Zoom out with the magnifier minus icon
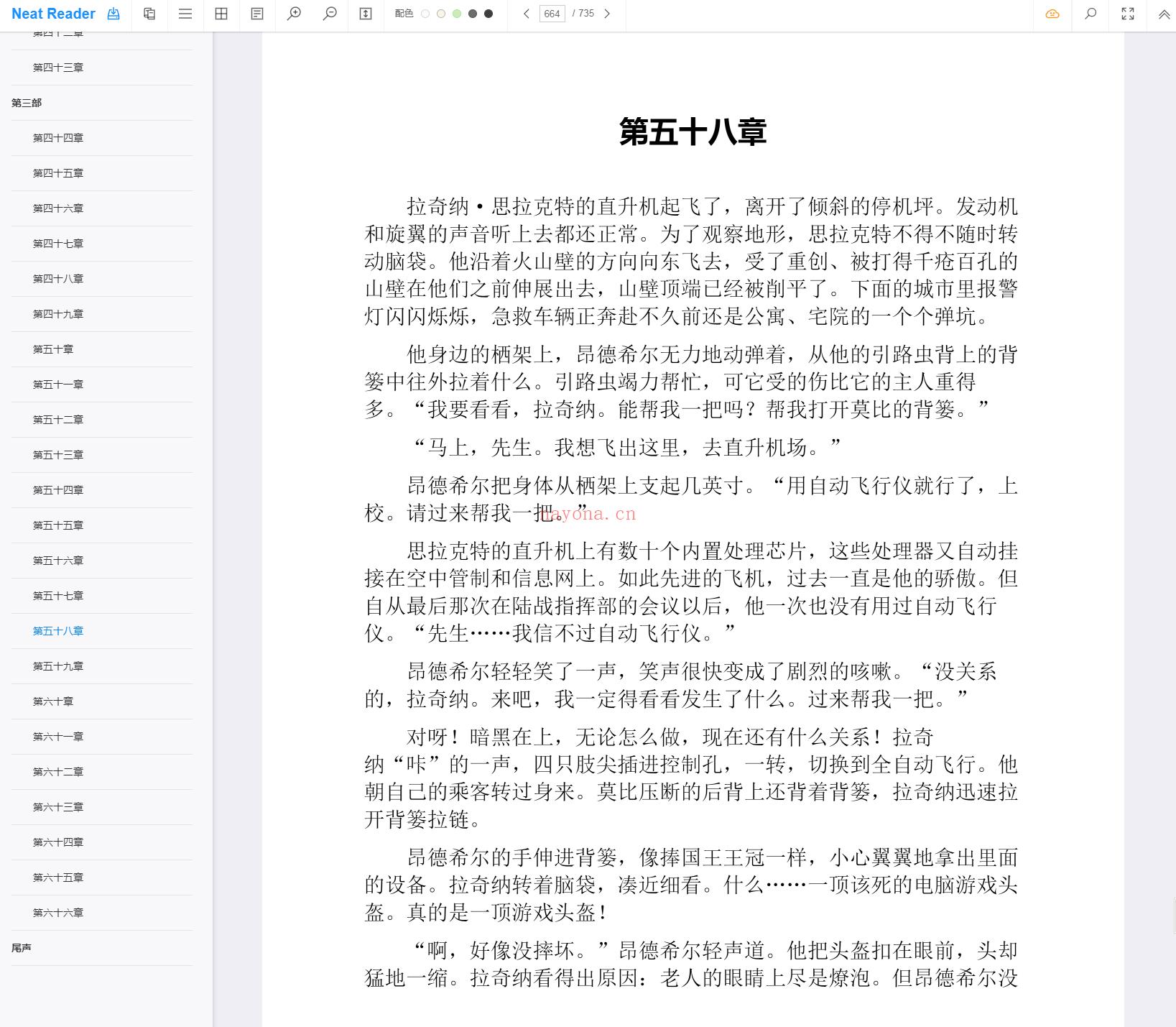 [330, 14]
